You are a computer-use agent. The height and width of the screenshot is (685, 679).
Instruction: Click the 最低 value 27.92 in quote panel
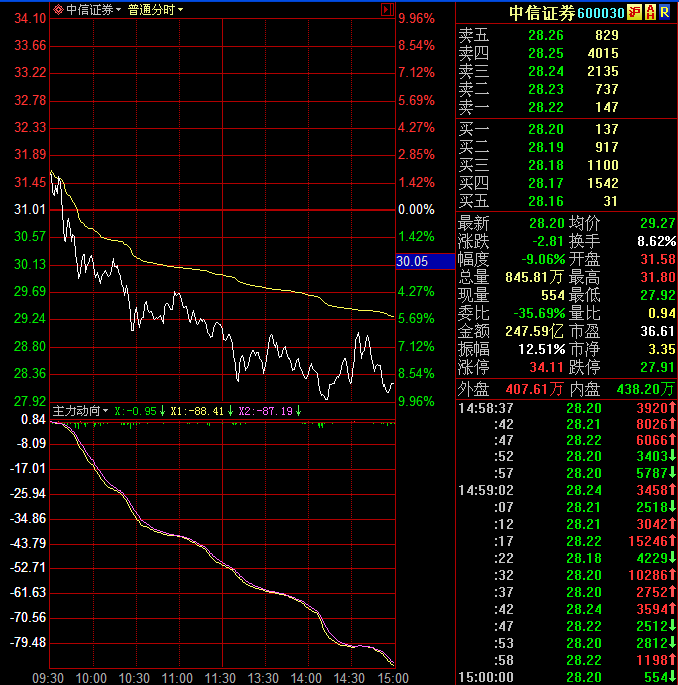click(658, 295)
